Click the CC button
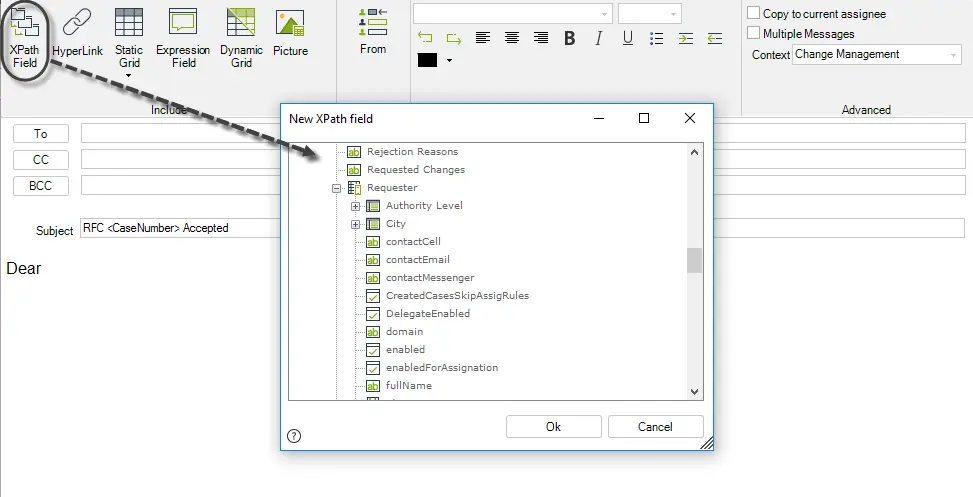The height and width of the screenshot is (497, 973). click(x=40, y=159)
